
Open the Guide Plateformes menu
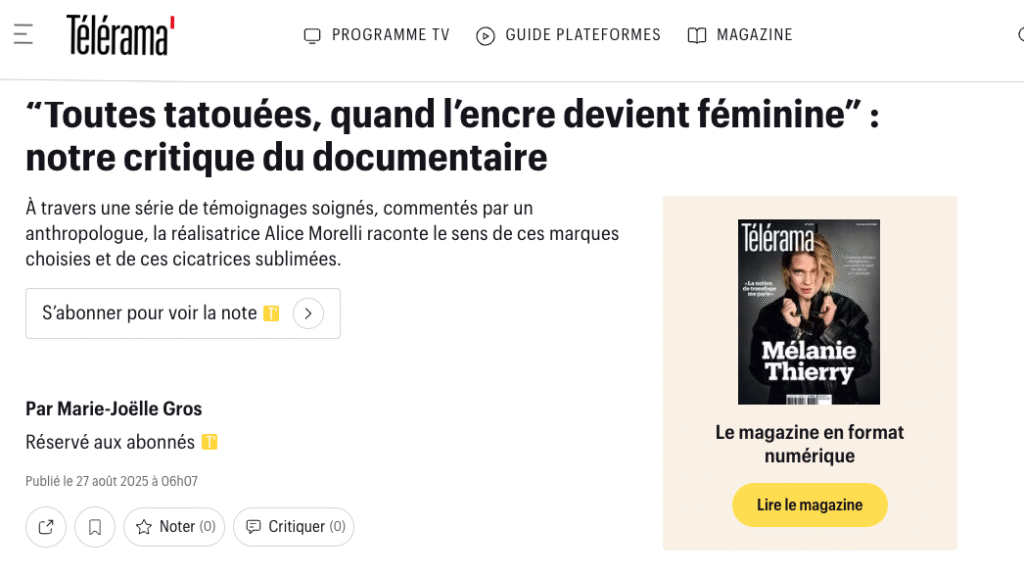(583, 36)
